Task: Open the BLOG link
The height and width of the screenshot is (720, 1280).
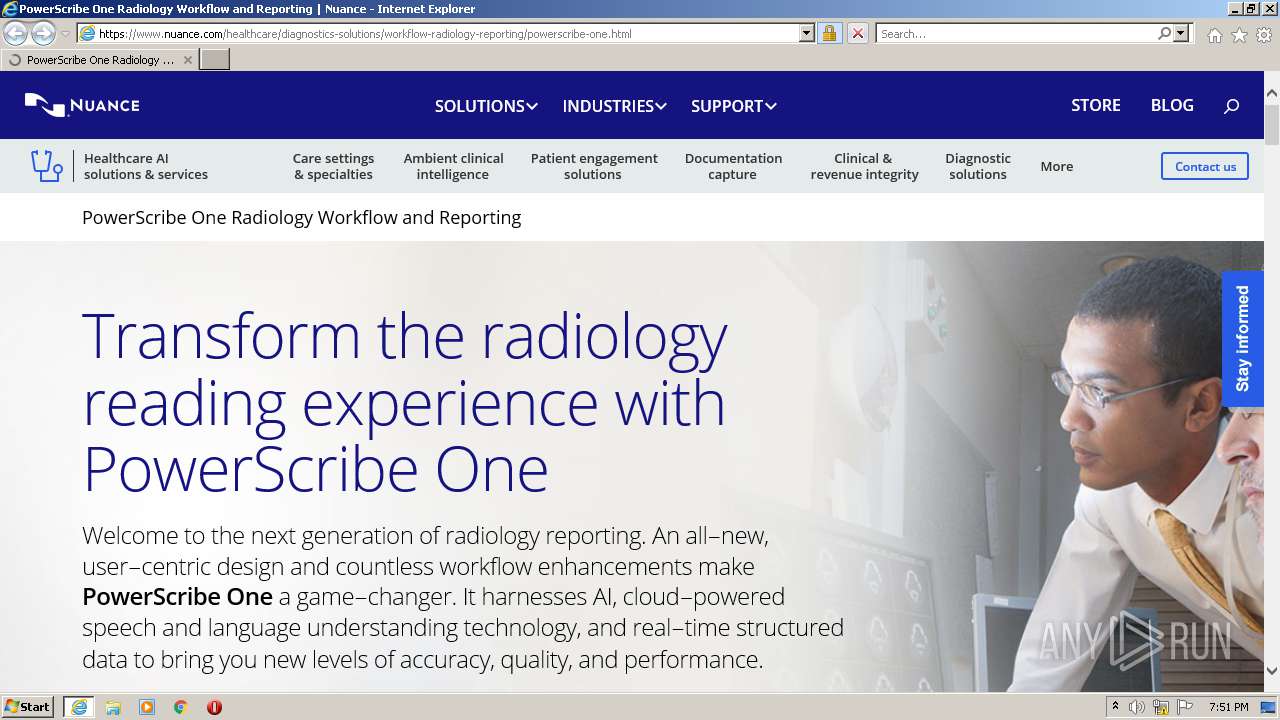Action: [x=1172, y=105]
